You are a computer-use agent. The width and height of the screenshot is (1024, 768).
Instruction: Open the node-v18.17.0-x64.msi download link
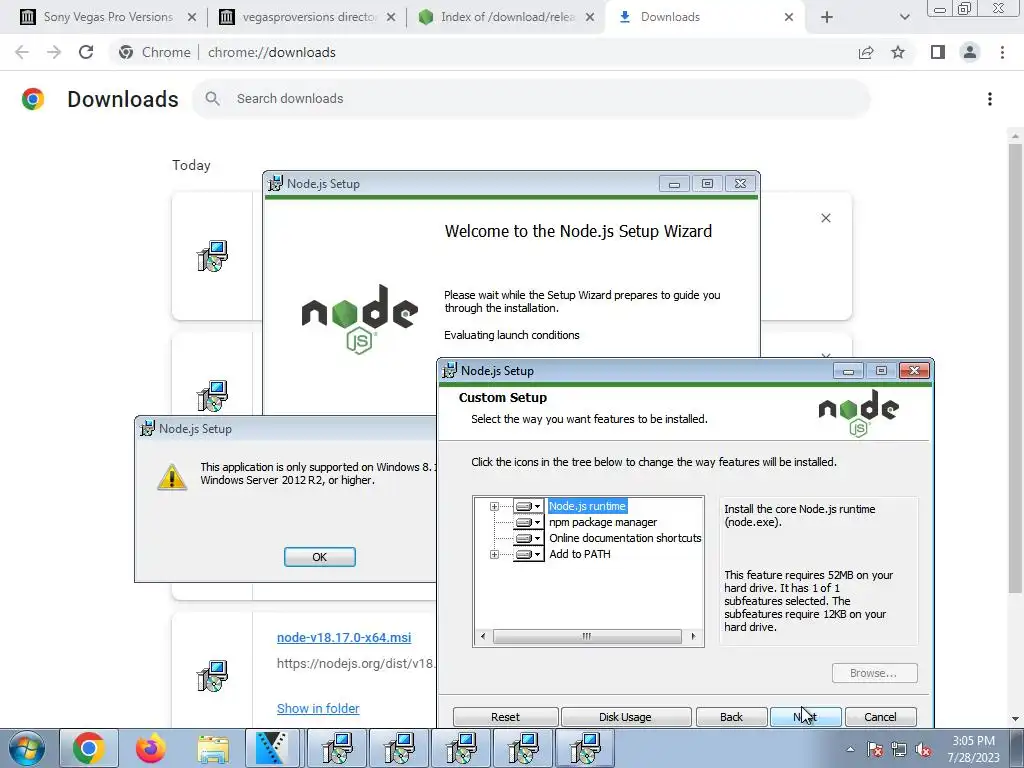coord(344,637)
